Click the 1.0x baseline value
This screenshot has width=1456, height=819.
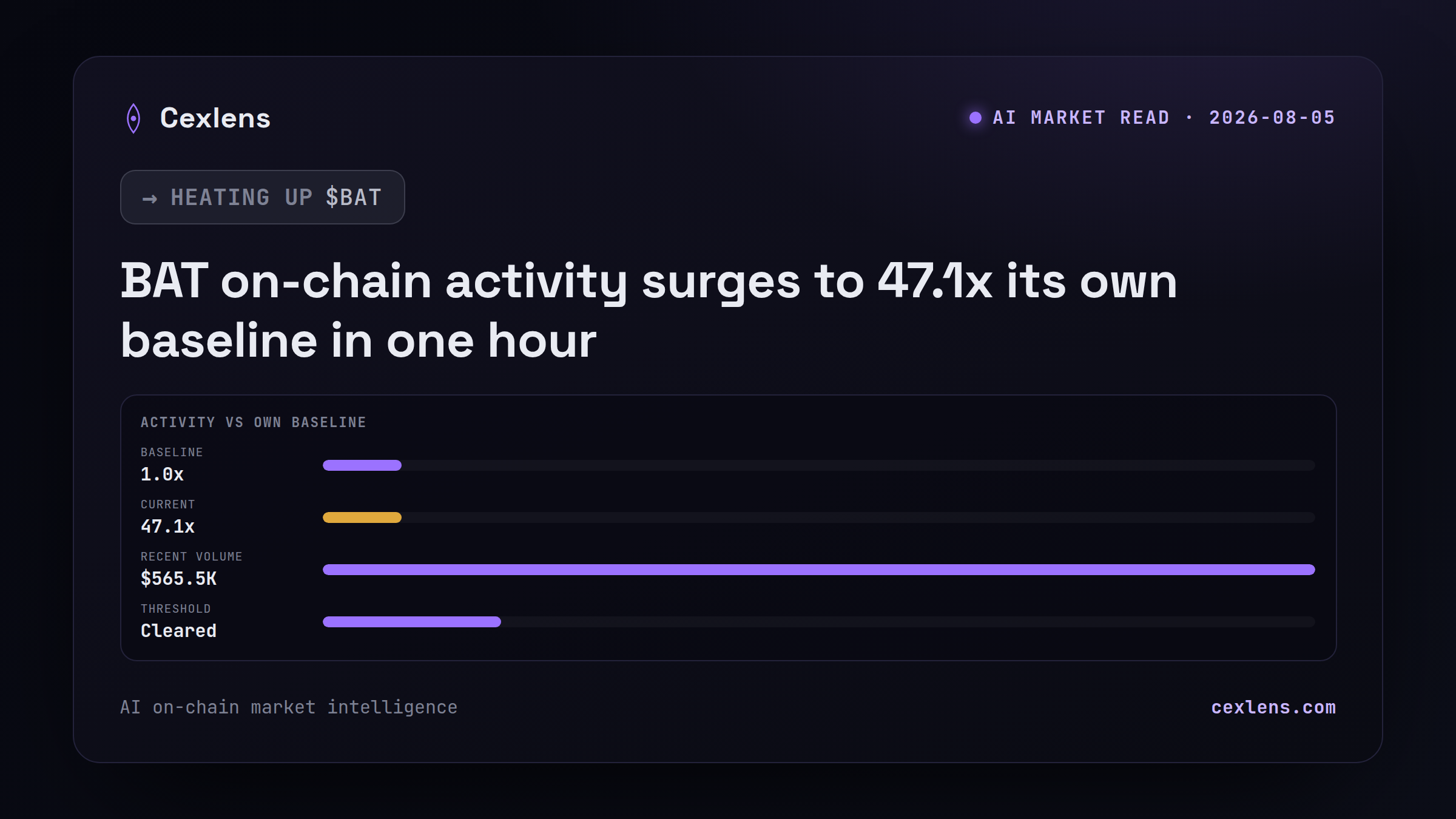click(162, 474)
